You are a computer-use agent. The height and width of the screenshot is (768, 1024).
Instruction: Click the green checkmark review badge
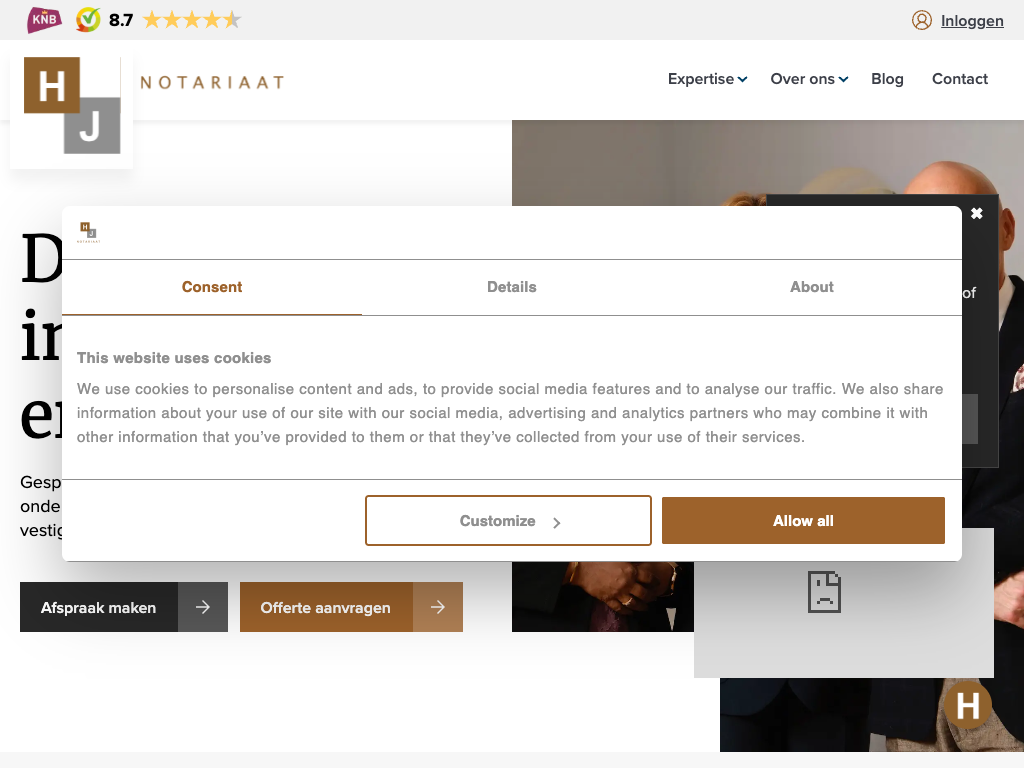(89, 20)
